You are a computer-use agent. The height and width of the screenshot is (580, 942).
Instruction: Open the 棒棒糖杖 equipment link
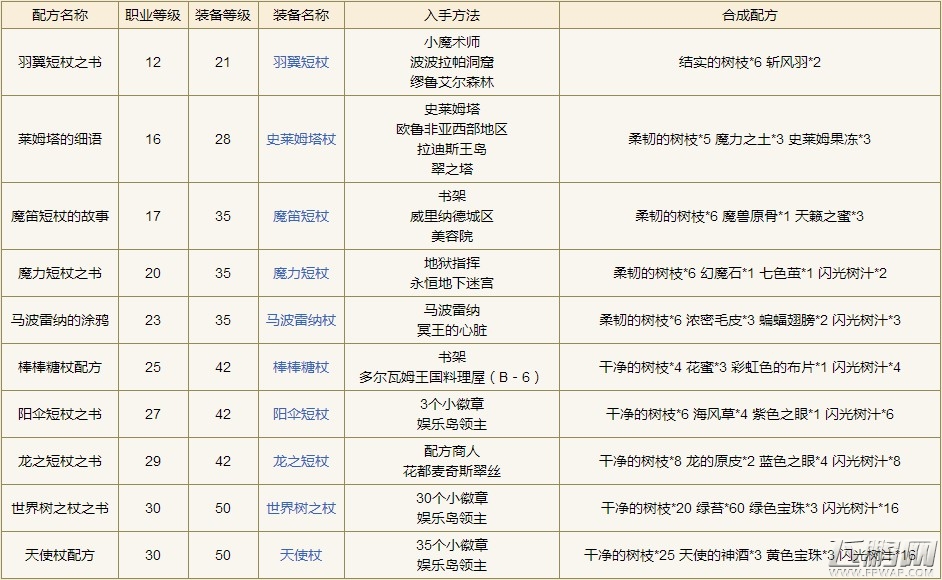coord(301,367)
